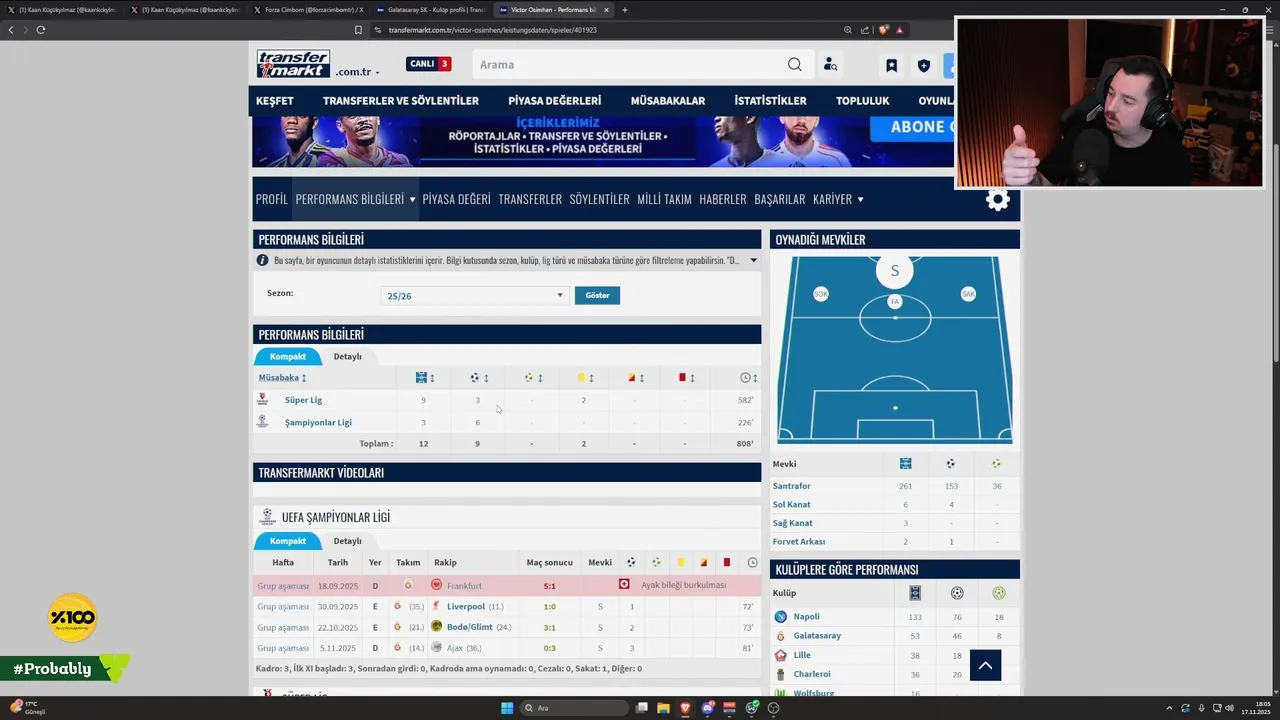Sort table by minutes played clock icon

[x=745, y=378]
